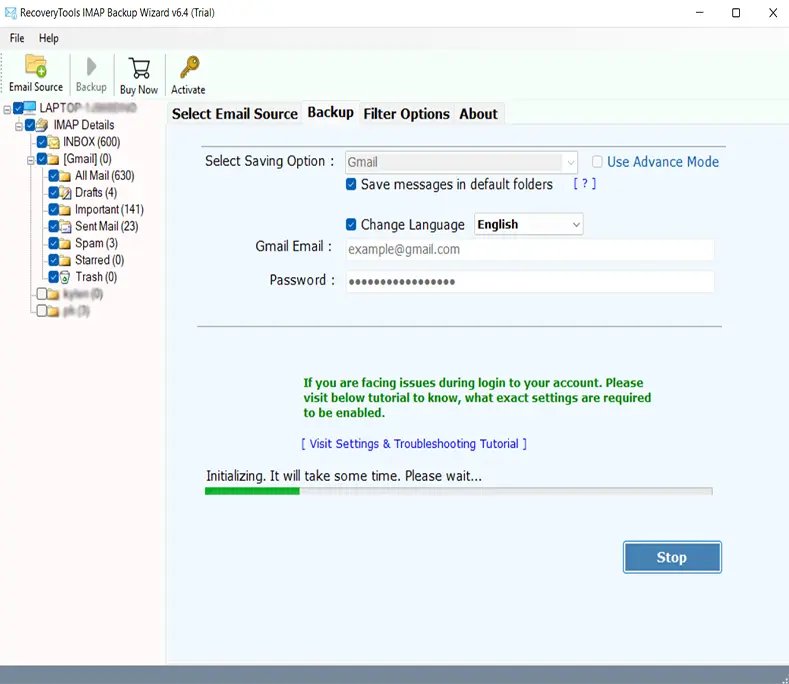Viewport: 789px width, 684px height.
Task: Click the Starred folder icon
Action: coord(64,260)
